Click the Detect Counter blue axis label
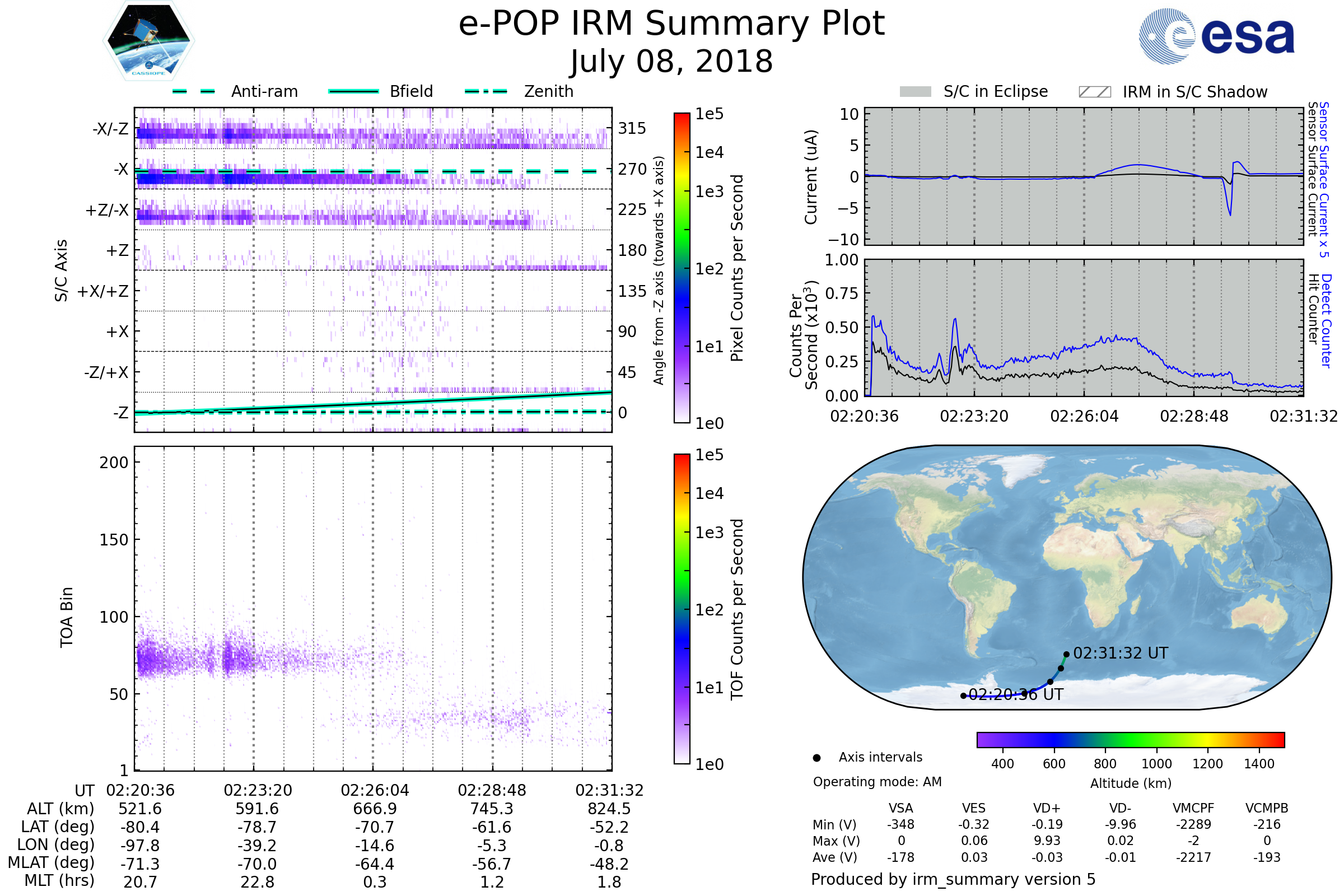 1327,321
